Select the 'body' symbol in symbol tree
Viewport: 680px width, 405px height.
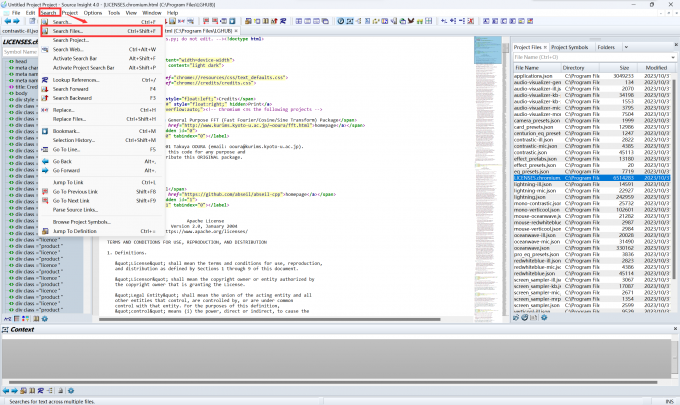[21, 93]
